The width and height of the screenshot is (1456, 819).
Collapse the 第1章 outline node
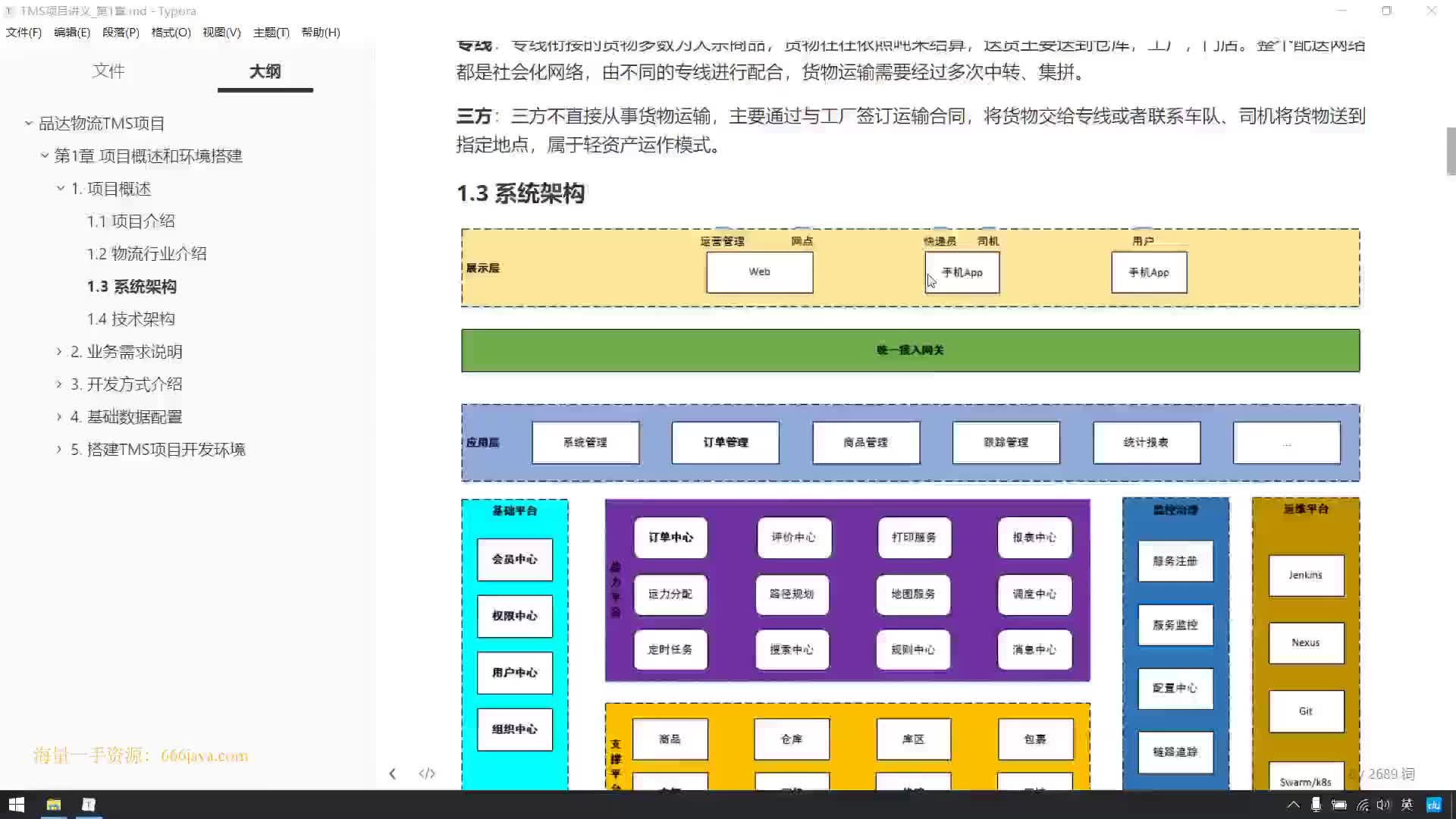click(x=44, y=155)
